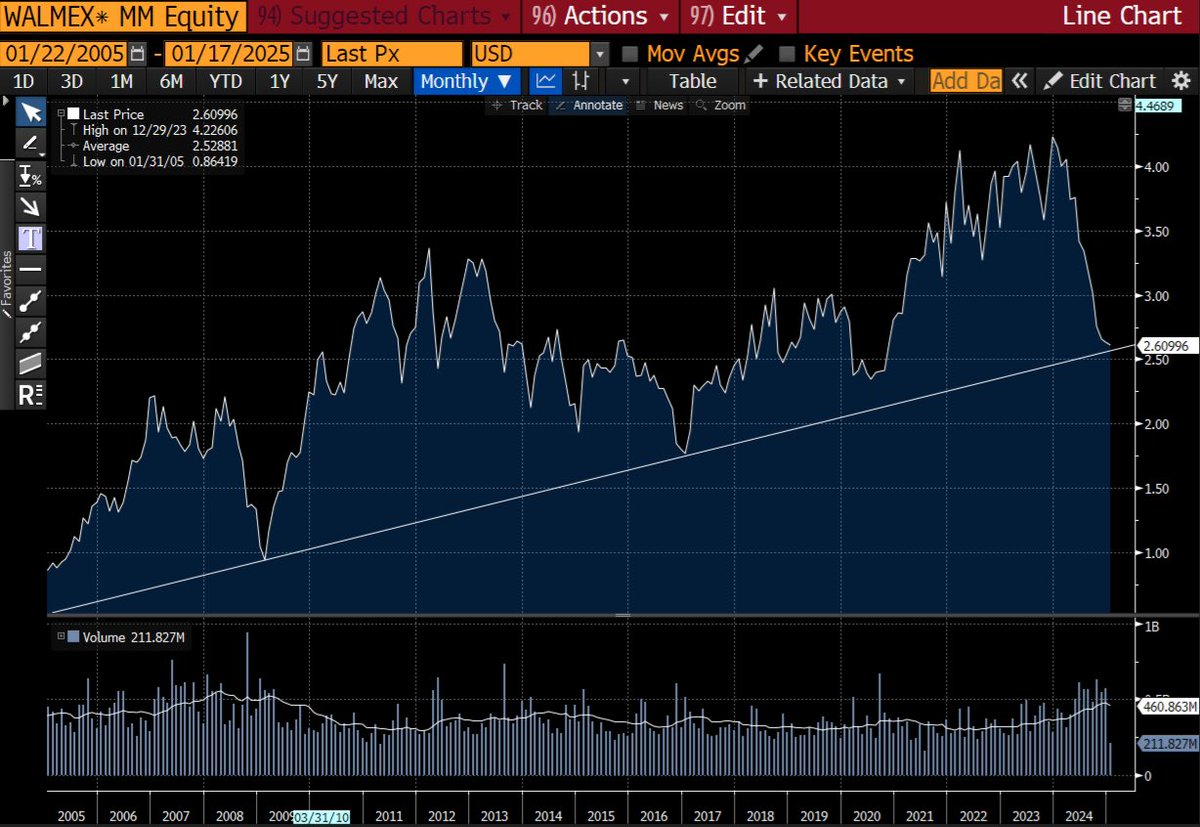Select the text T annotation tool
The height and width of the screenshot is (827, 1200).
coord(31,238)
